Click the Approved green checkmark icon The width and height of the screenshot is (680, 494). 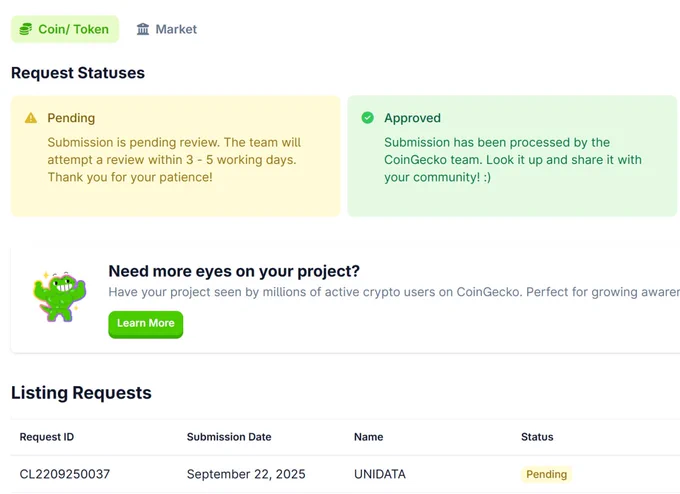[x=367, y=118]
